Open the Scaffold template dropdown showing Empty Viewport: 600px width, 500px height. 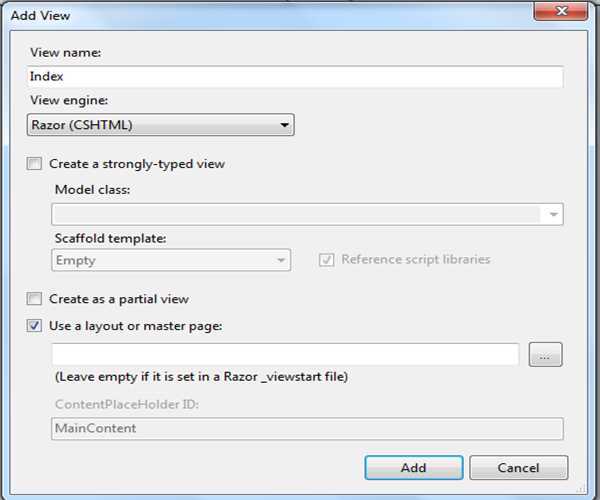click(170, 260)
